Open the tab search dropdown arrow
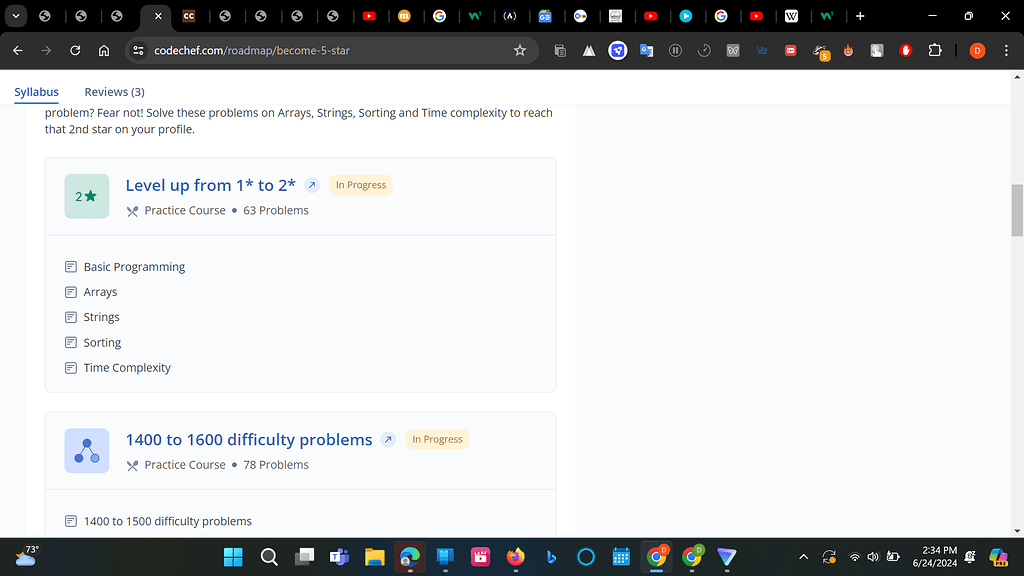This screenshot has width=1024, height=576. point(15,16)
